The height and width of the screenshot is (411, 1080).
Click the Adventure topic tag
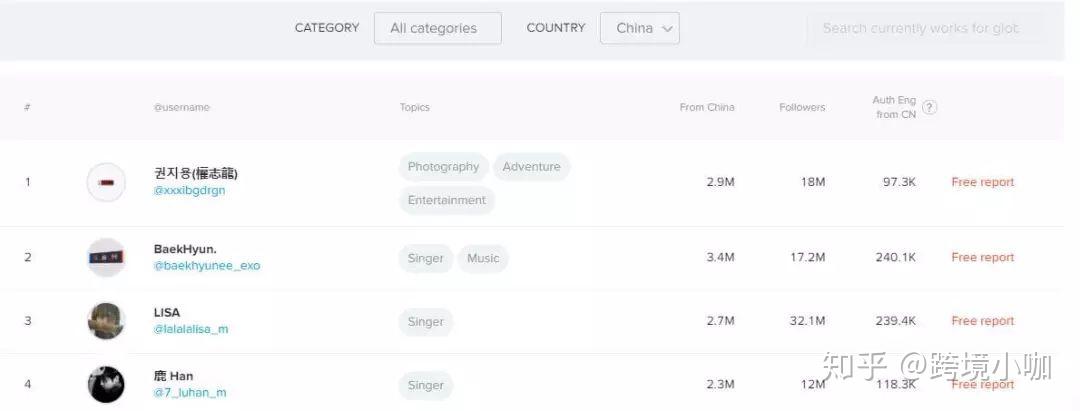coord(532,167)
